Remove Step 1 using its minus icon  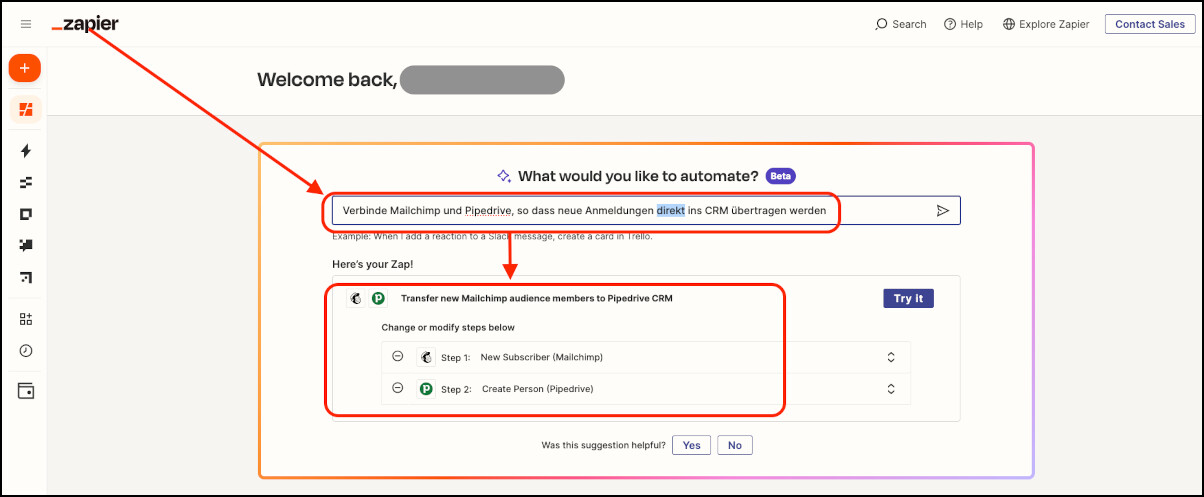[x=397, y=356]
